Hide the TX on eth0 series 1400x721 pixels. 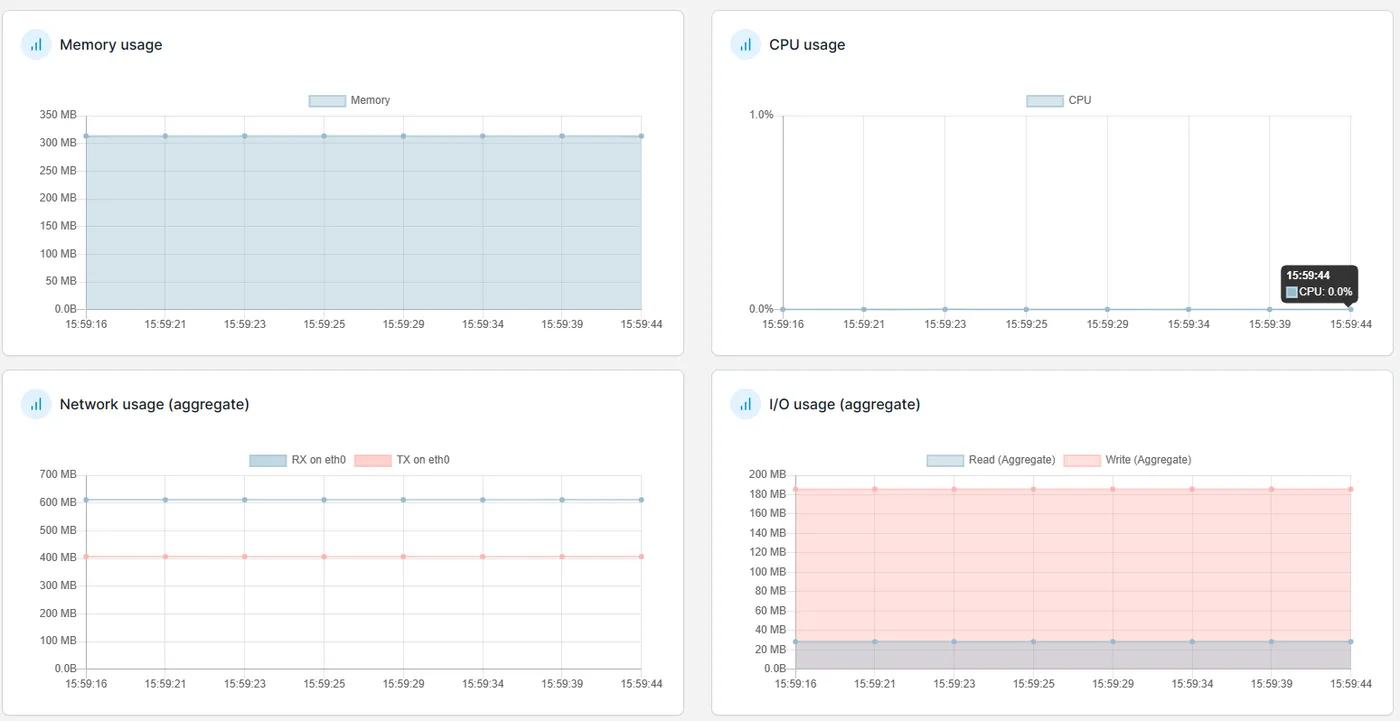[x=402, y=460]
